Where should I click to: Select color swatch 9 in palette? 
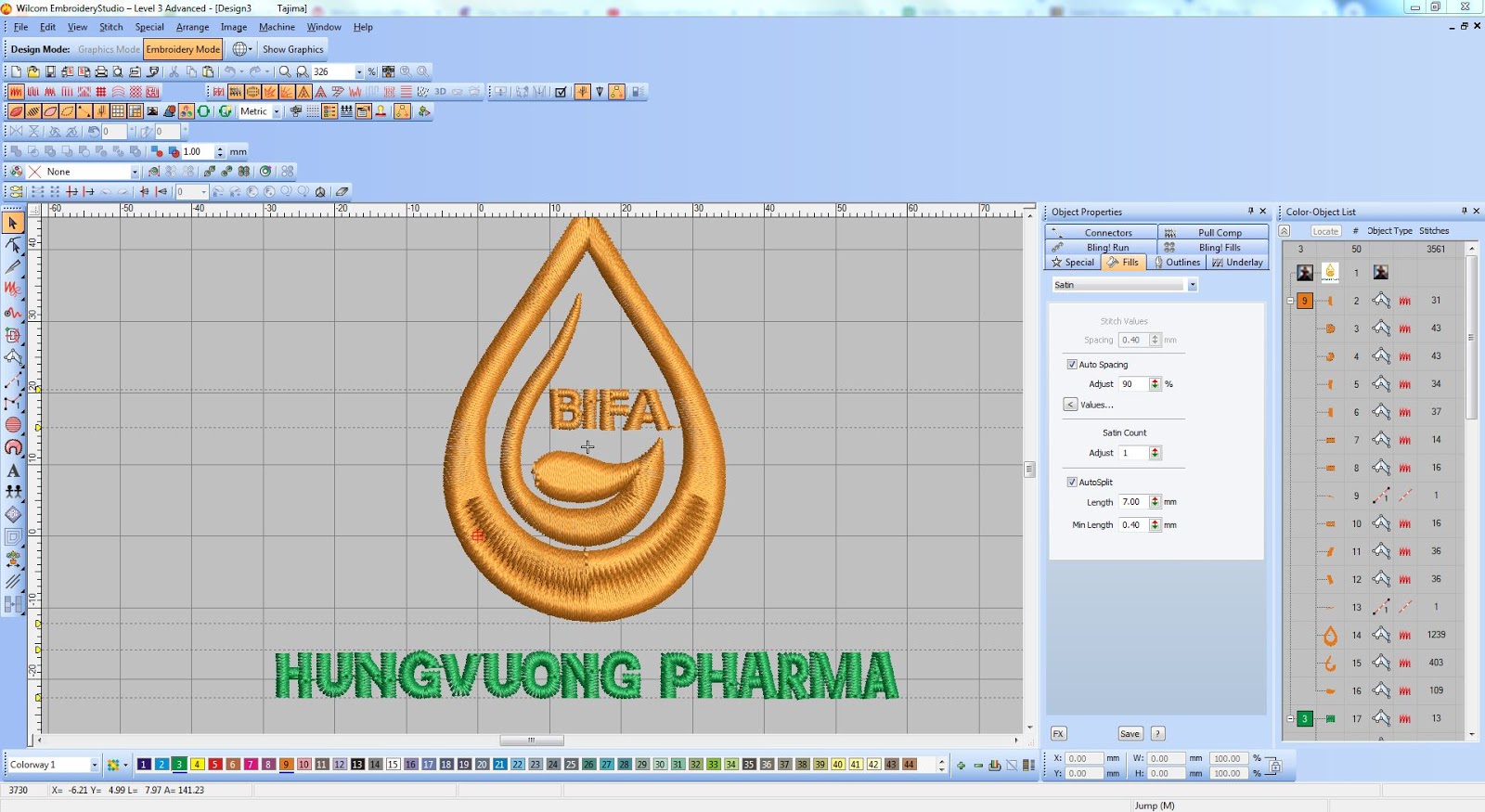pyautogui.click(x=286, y=765)
